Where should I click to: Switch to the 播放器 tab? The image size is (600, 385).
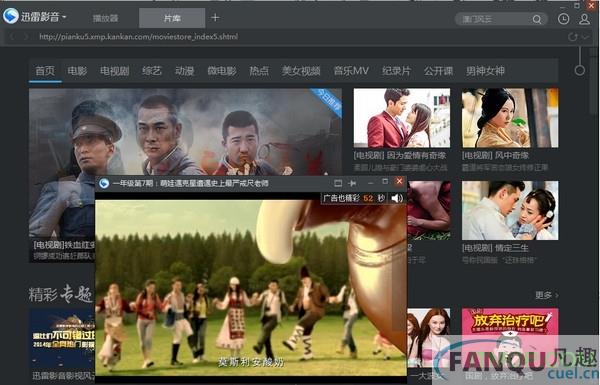(x=105, y=18)
